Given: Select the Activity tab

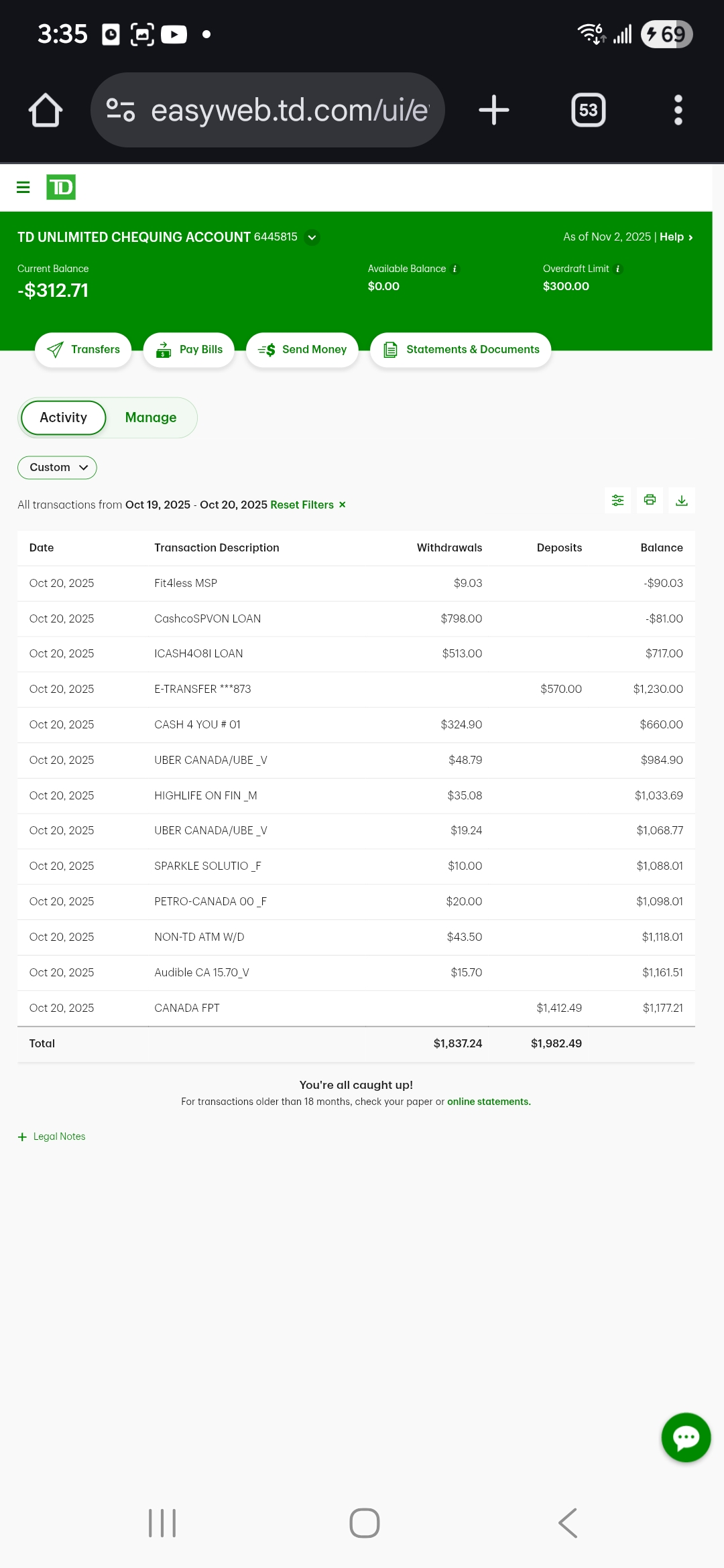Looking at the screenshot, I should pyautogui.click(x=64, y=417).
